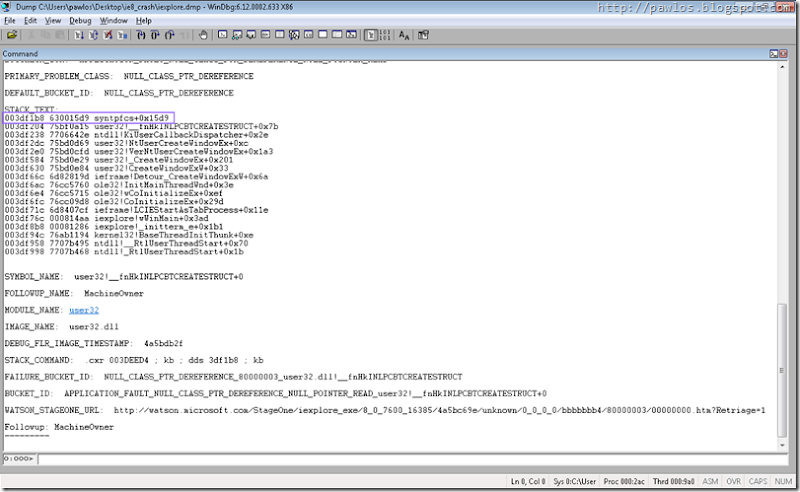Screen dimensions: 800x492
Task: Open the Call Stack window toolbar icon
Action: [x=294, y=35]
